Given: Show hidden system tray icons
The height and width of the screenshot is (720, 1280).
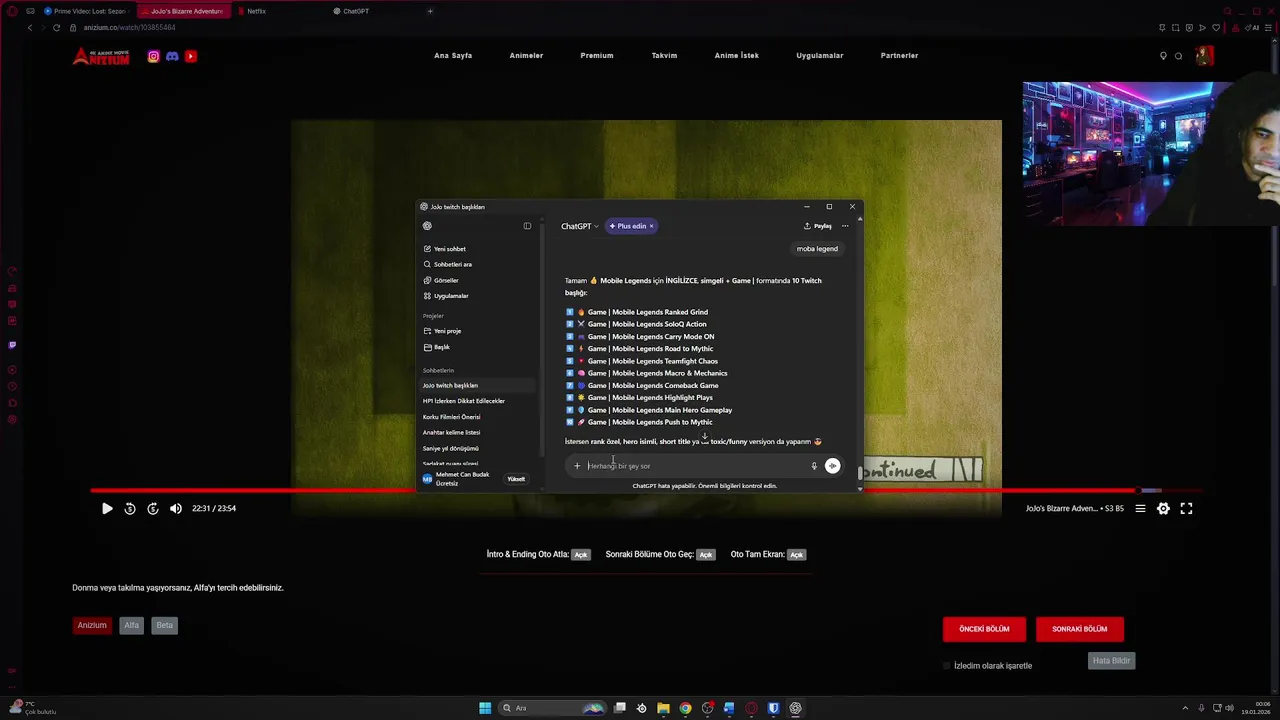Looking at the screenshot, I should click(x=1185, y=708).
